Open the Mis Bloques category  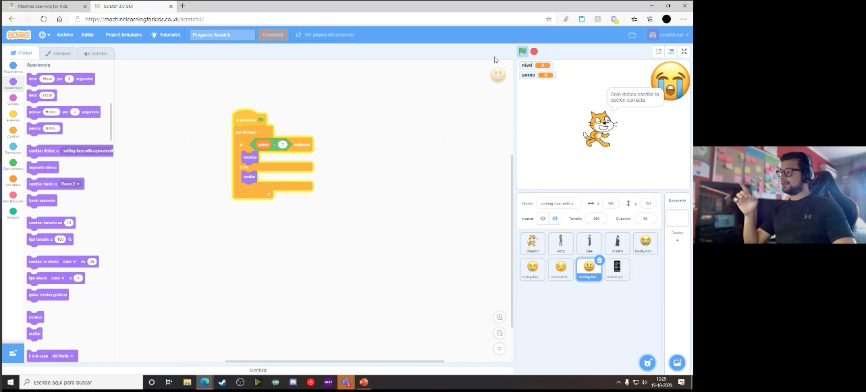pyautogui.click(x=13, y=198)
